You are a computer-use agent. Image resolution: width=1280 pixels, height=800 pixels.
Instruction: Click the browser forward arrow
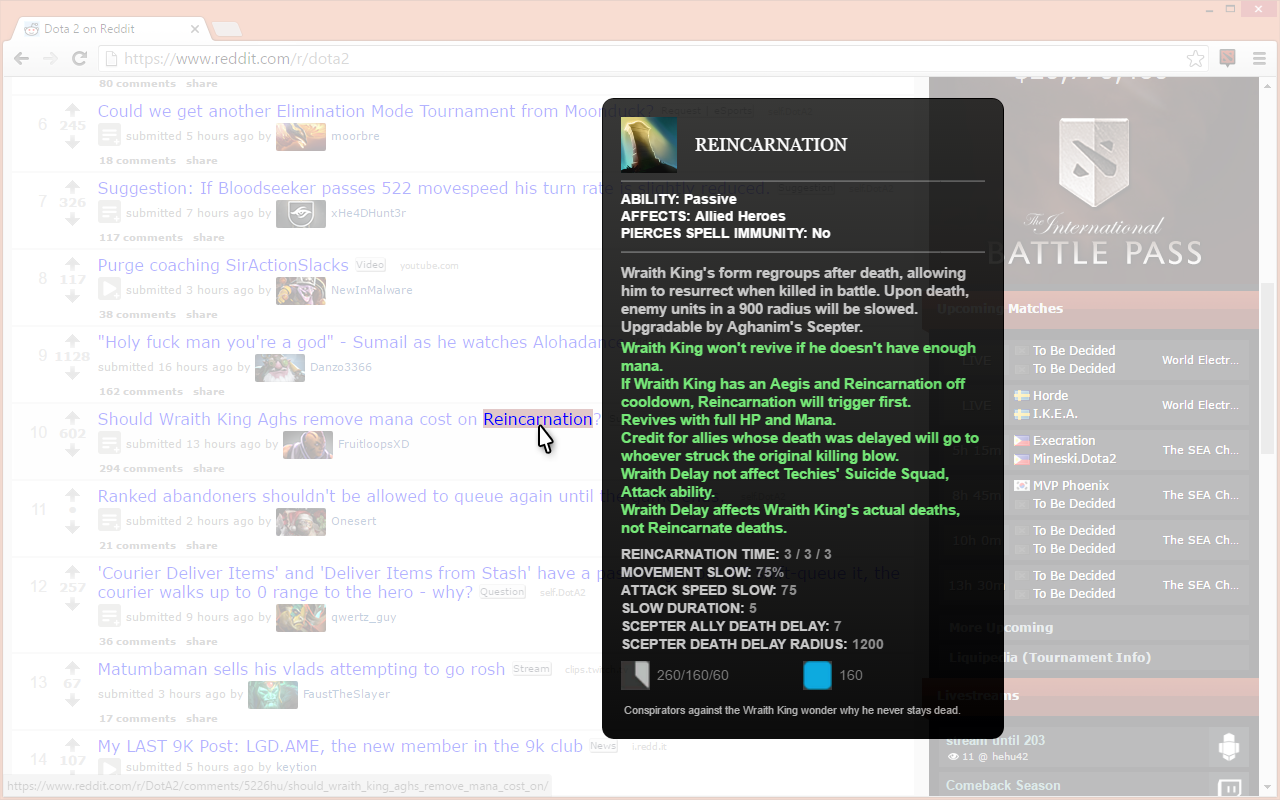pos(50,59)
